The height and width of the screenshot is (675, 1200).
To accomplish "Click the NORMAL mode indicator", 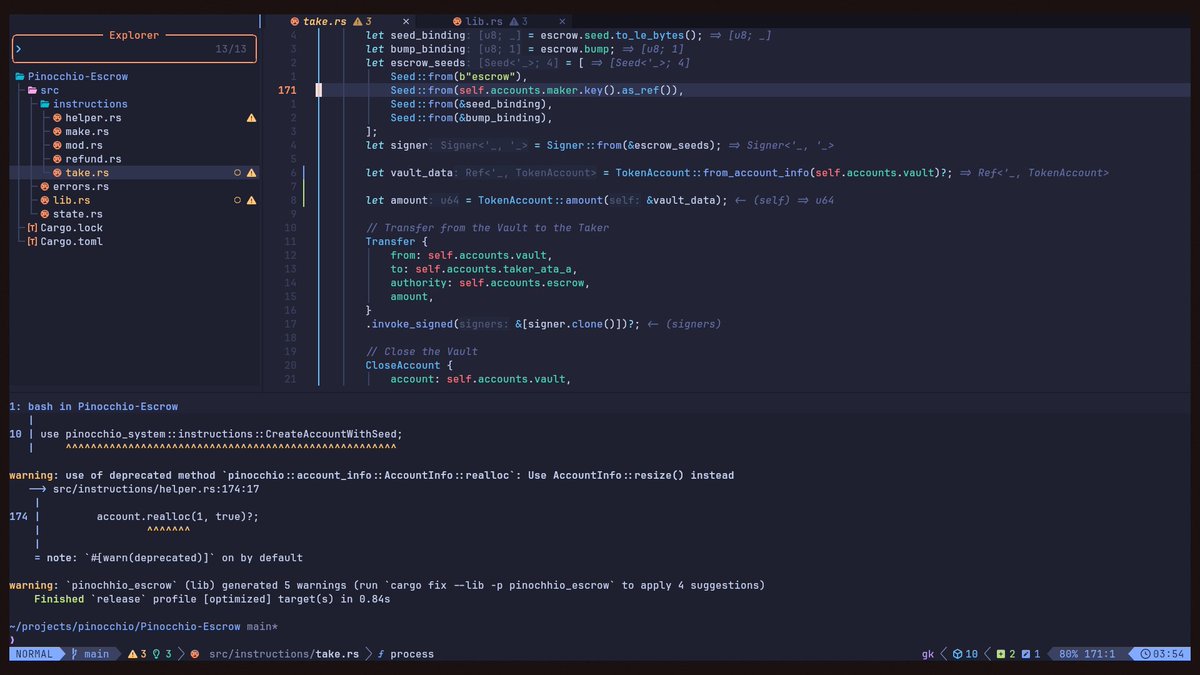I will click(x=36, y=654).
